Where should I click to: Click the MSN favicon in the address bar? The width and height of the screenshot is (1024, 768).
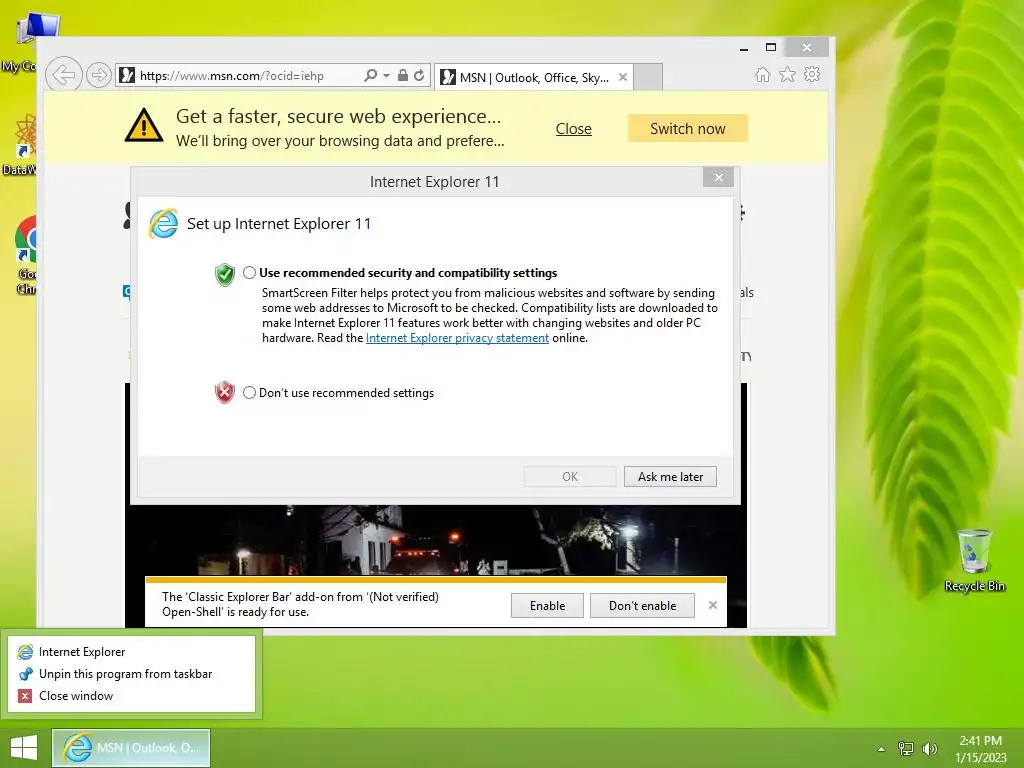(127, 75)
